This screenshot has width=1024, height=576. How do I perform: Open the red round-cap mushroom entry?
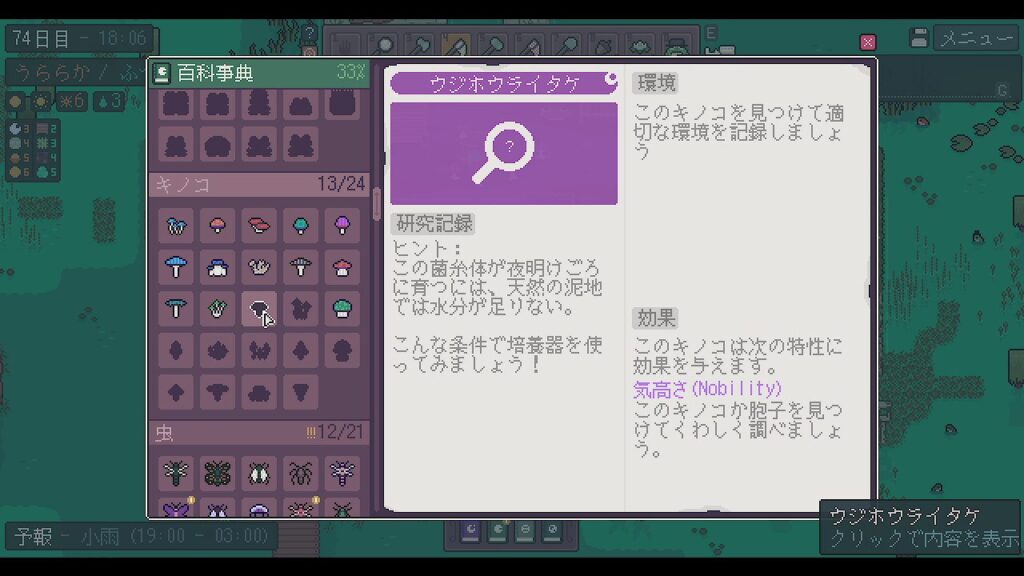point(217,226)
